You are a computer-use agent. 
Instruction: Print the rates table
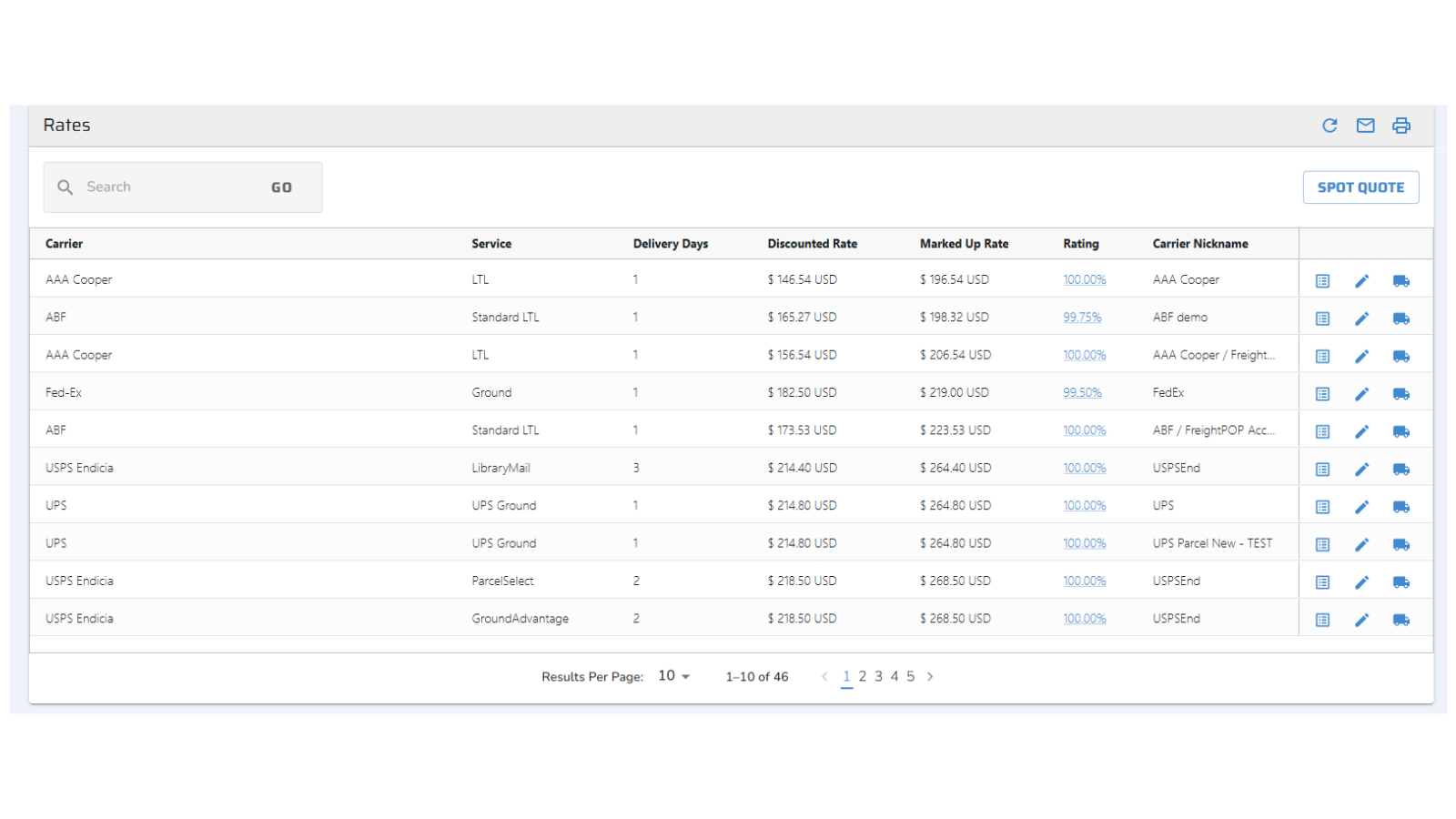[x=1400, y=126]
